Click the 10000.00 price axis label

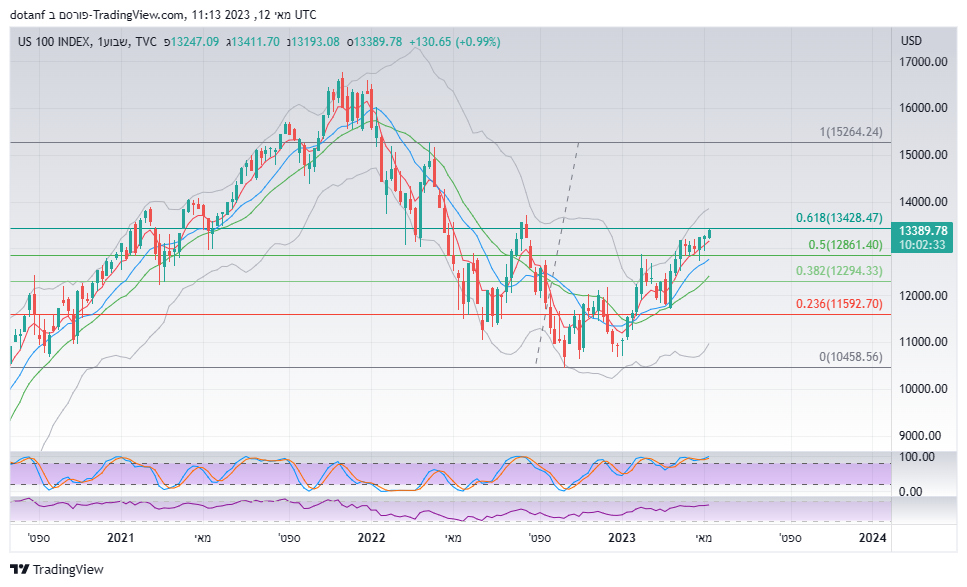(x=923, y=388)
